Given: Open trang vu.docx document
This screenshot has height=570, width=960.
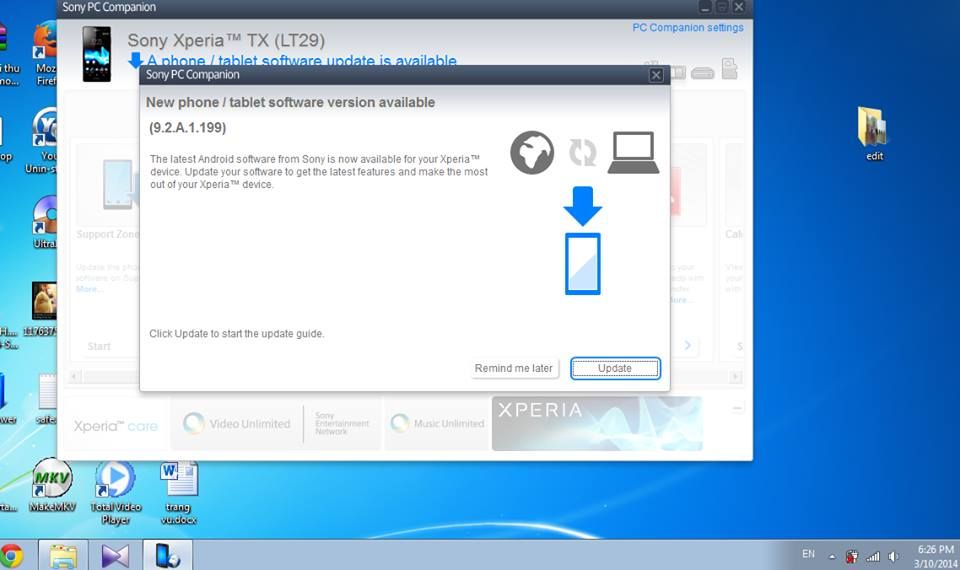Looking at the screenshot, I should click(x=179, y=492).
